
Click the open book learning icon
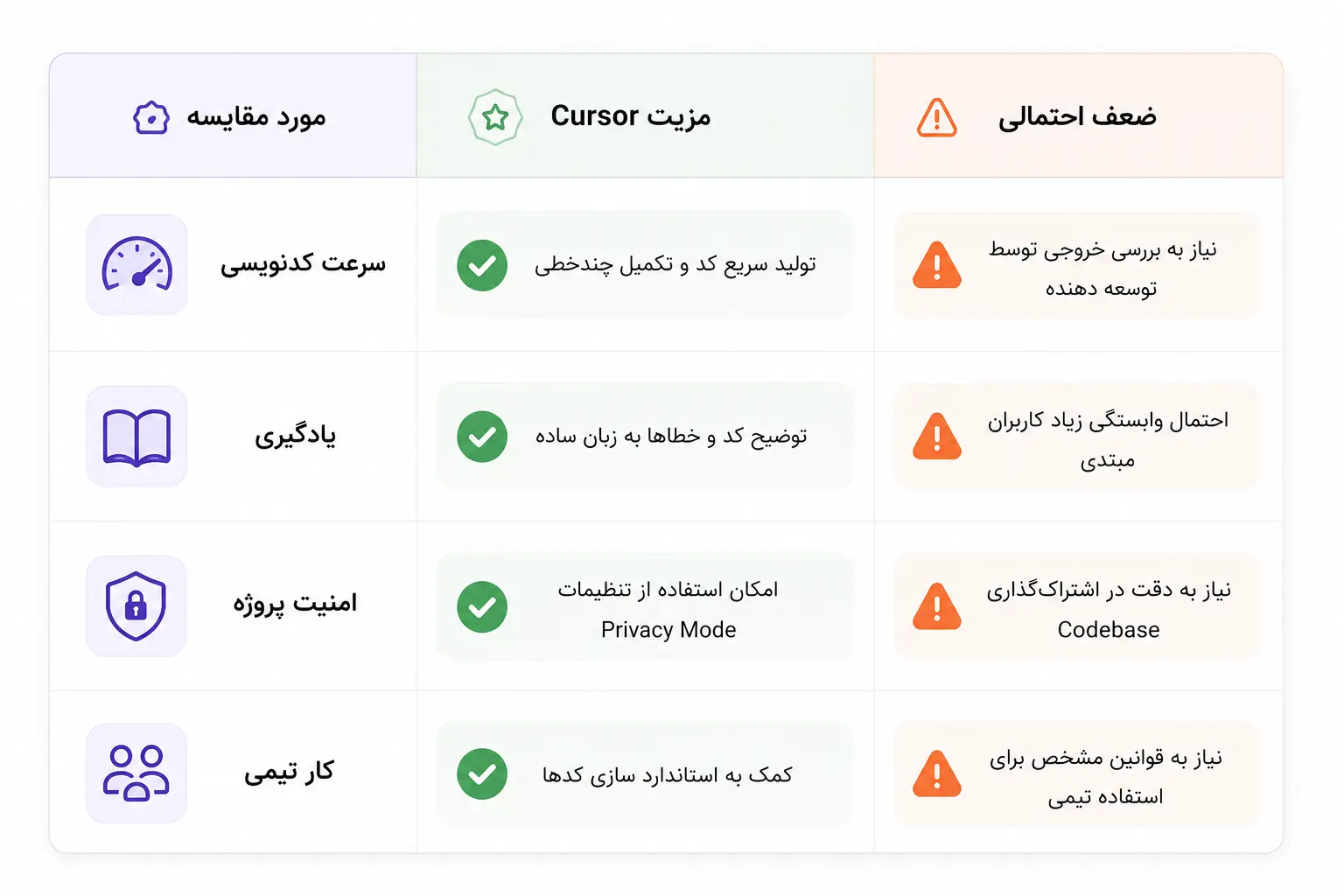pyautogui.click(x=136, y=437)
